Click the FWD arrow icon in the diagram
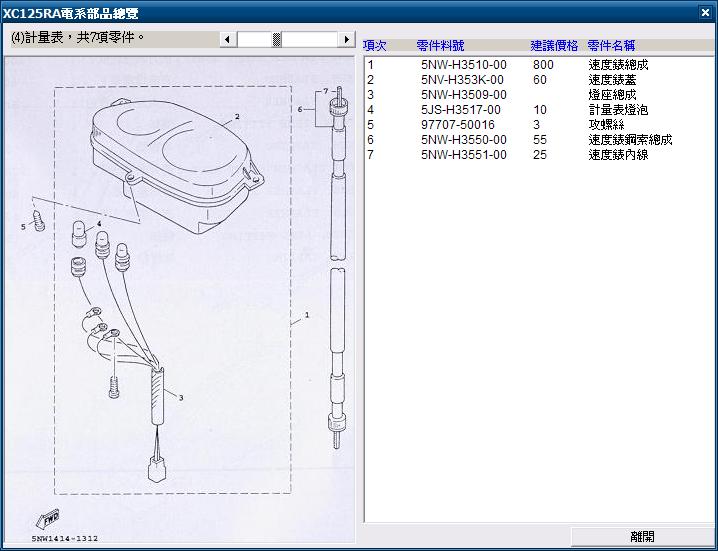The image size is (718, 551). [47, 519]
